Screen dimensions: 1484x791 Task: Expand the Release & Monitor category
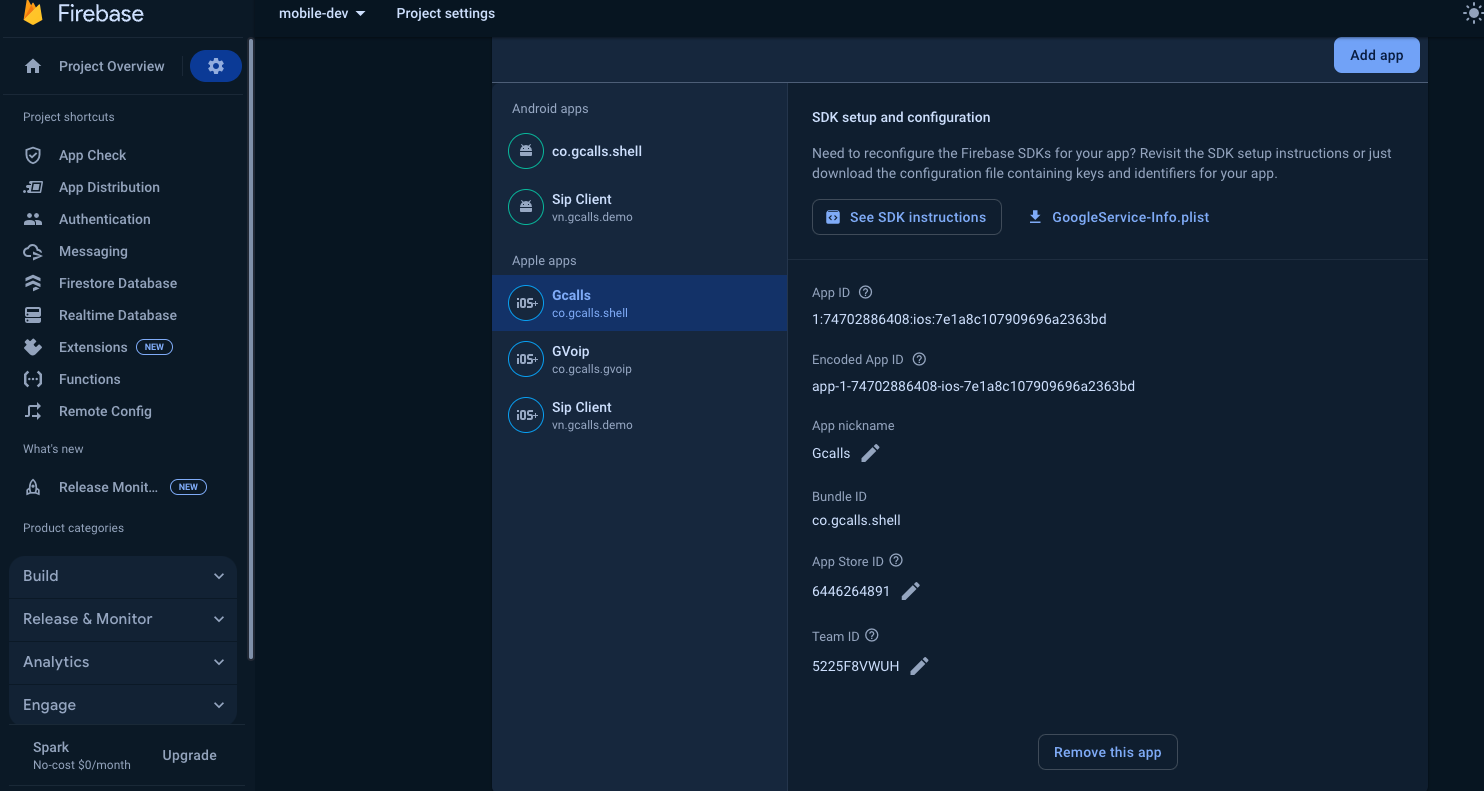(x=123, y=619)
